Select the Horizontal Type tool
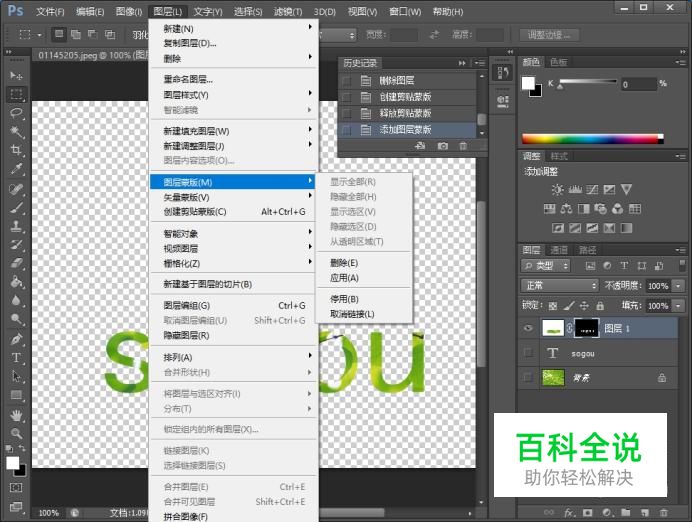The width and height of the screenshot is (692, 522). tap(16, 357)
